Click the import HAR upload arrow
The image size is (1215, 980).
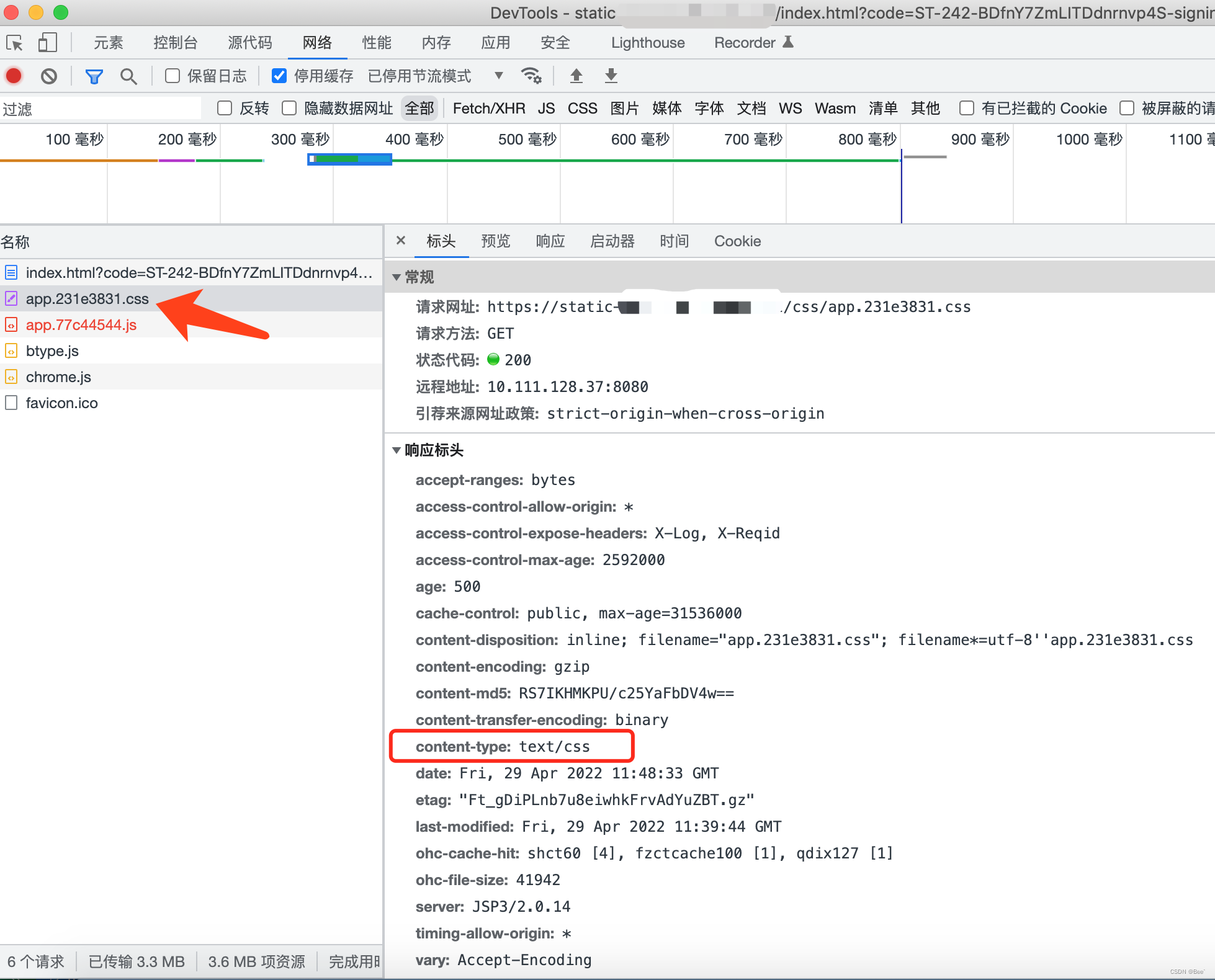(576, 76)
